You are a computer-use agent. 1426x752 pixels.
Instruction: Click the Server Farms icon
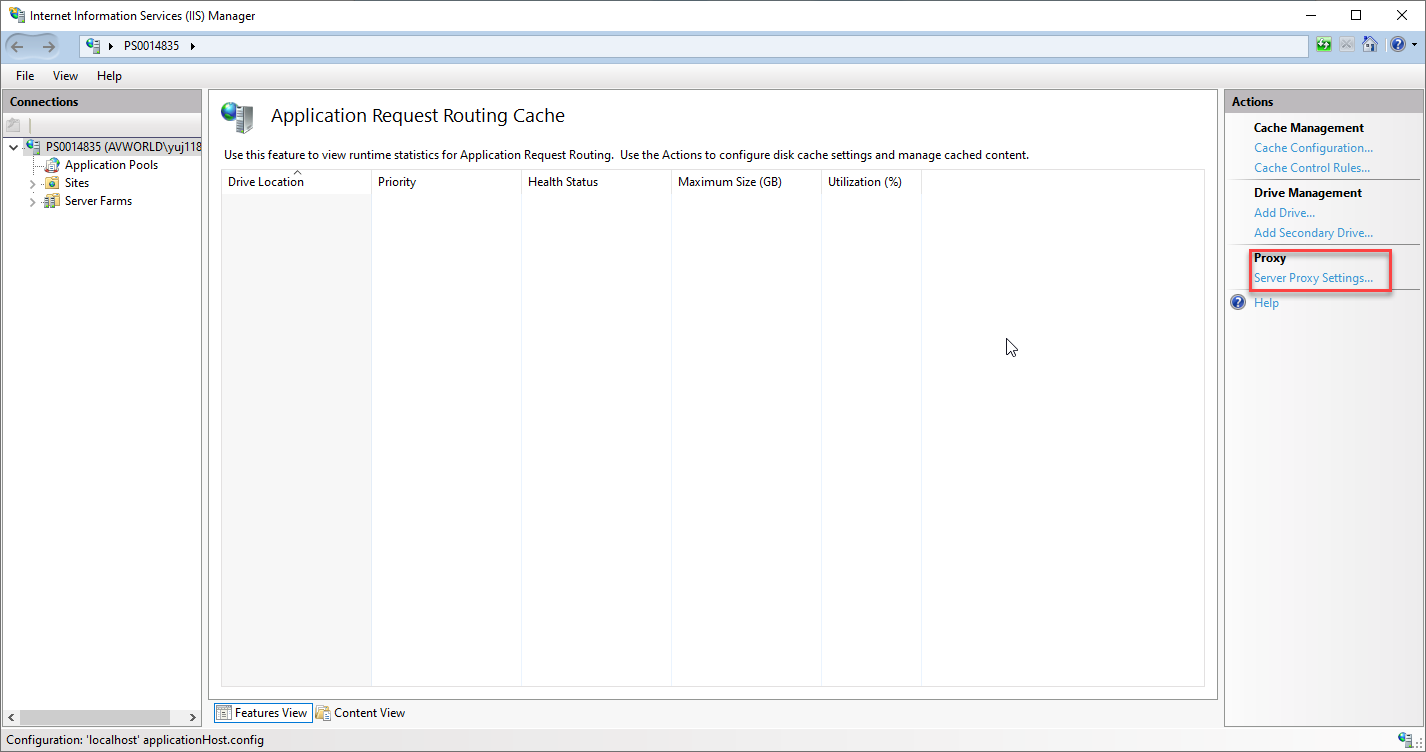(52, 201)
